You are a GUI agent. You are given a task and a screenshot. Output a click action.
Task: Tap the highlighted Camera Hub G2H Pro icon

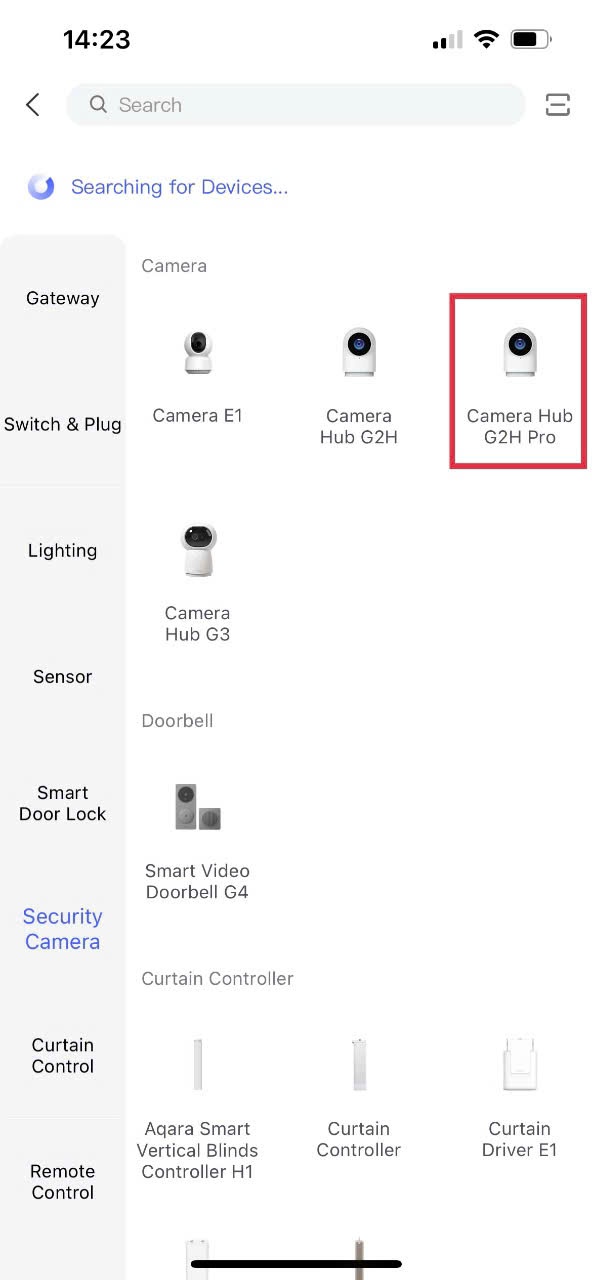point(519,349)
